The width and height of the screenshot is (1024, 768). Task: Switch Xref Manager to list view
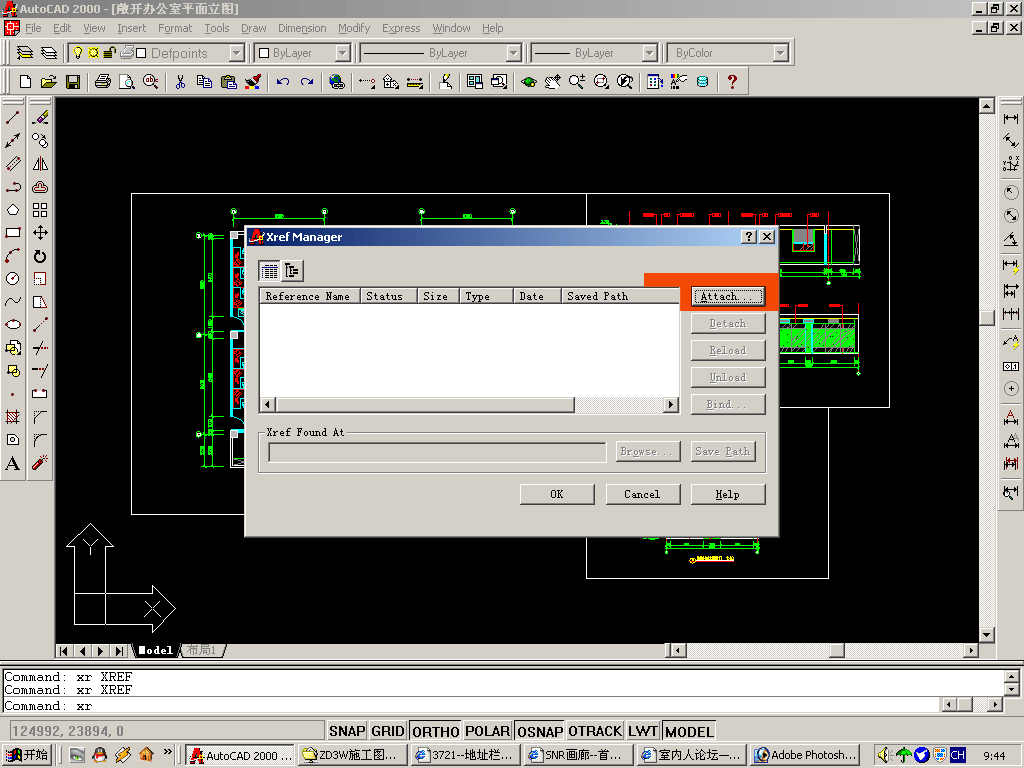click(x=269, y=270)
